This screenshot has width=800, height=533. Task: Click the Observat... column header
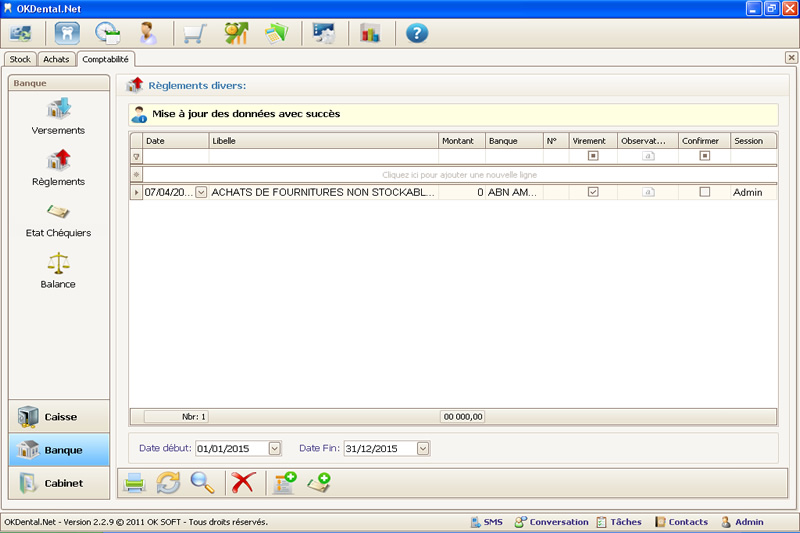click(648, 141)
